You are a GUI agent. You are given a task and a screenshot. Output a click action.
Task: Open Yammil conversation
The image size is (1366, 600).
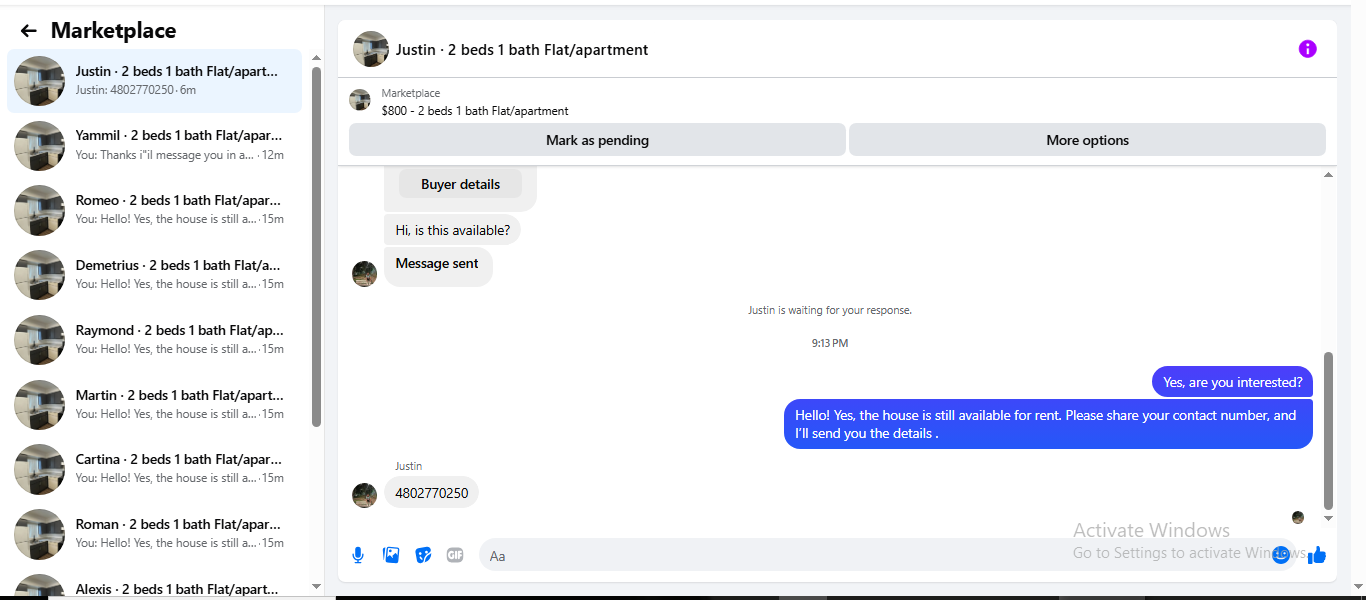(x=154, y=145)
